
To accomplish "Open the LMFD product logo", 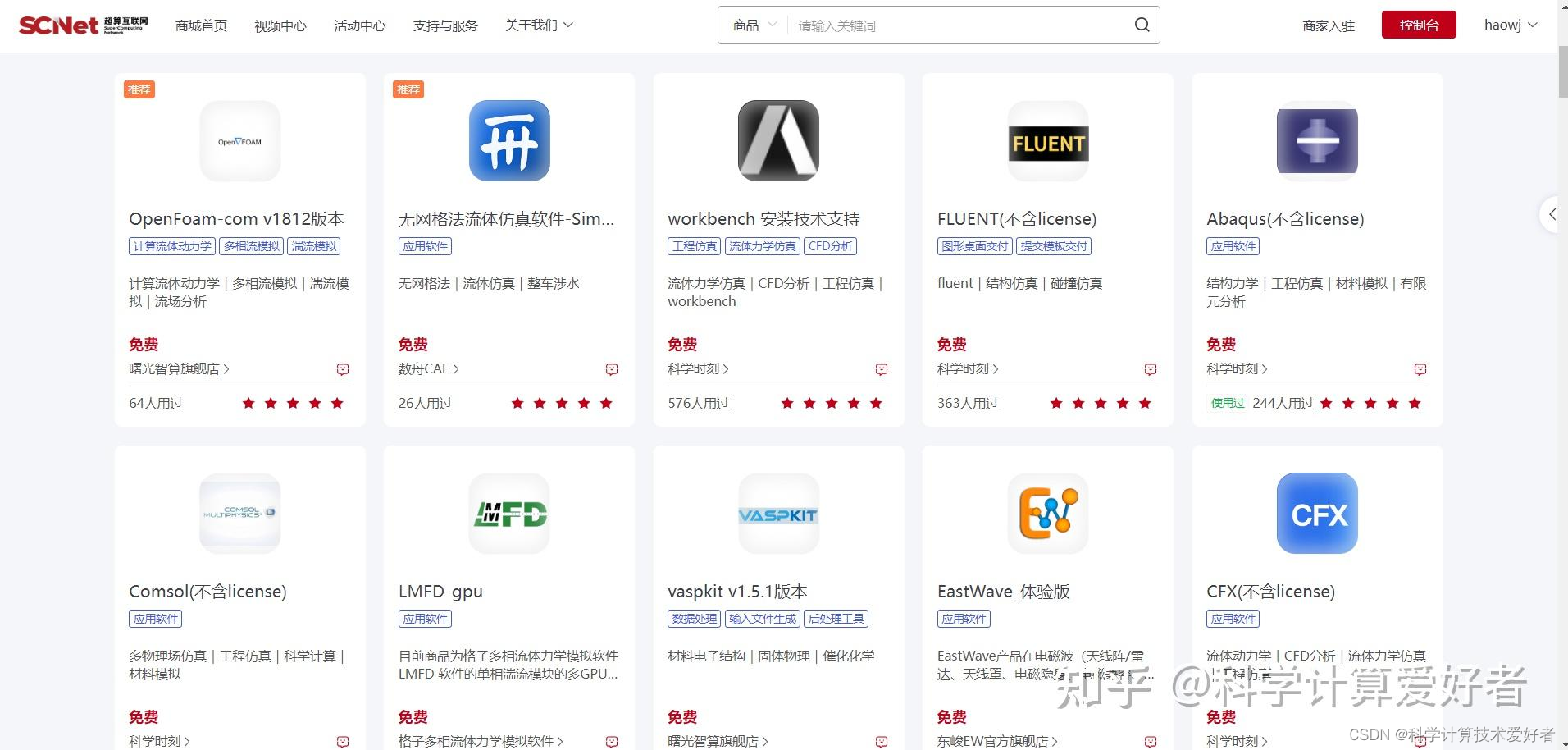I will click(509, 514).
